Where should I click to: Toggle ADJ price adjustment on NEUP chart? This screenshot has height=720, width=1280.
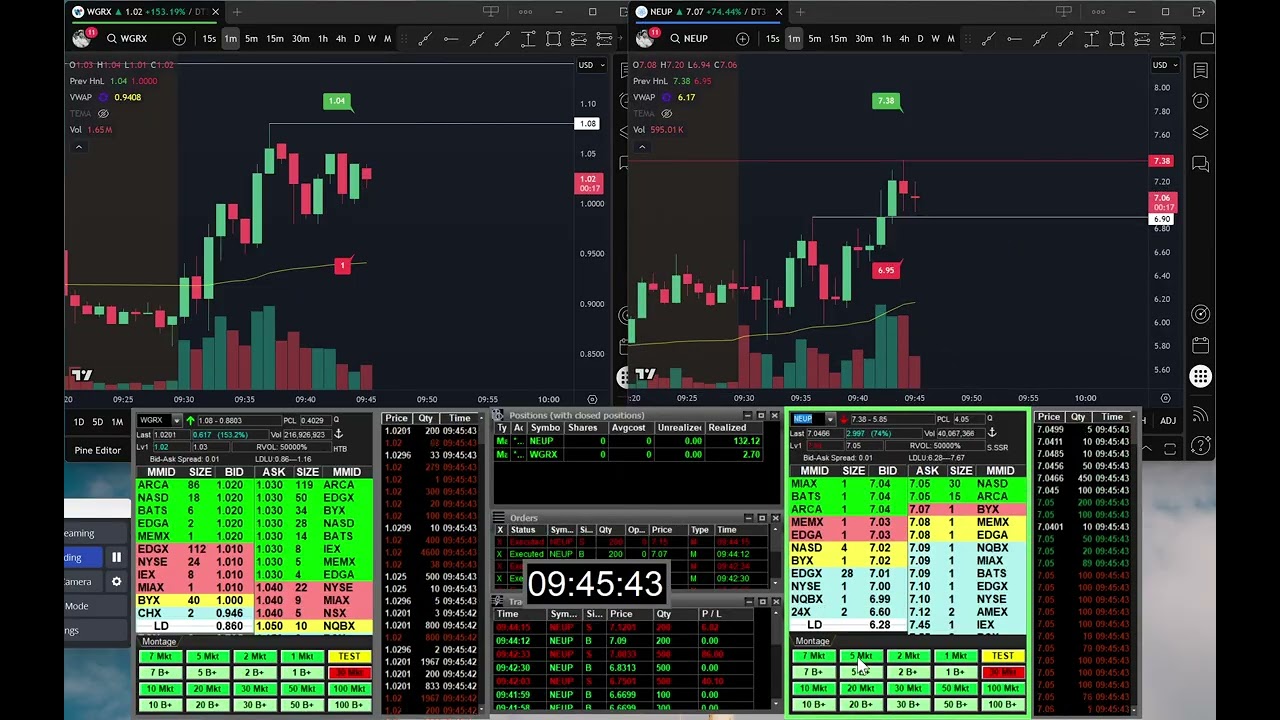coord(1168,421)
